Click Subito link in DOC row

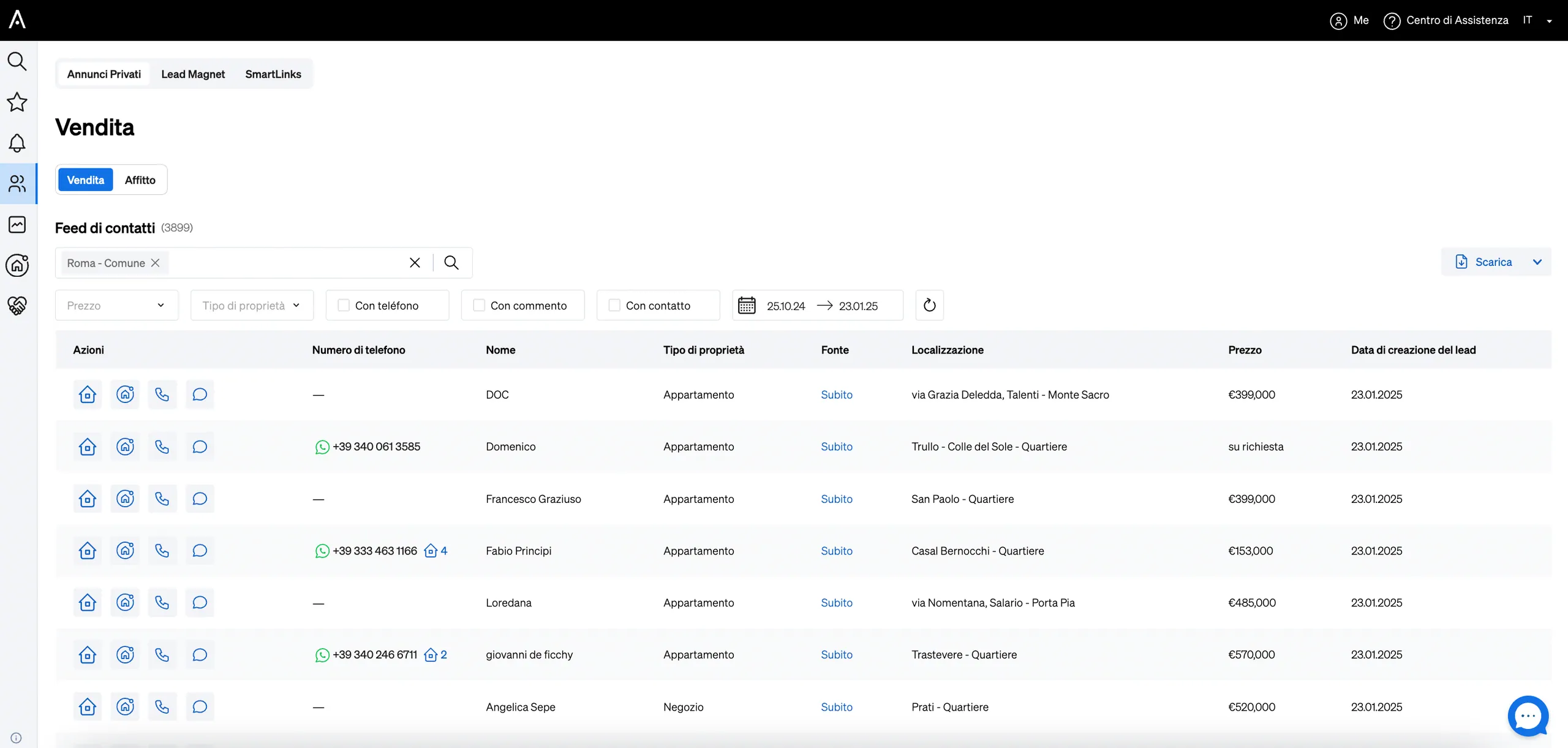[836, 395]
